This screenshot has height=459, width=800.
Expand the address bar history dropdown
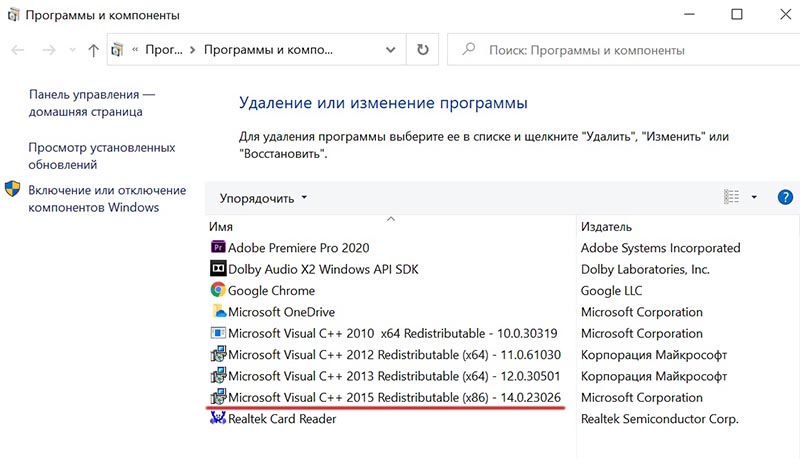[x=390, y=49]
